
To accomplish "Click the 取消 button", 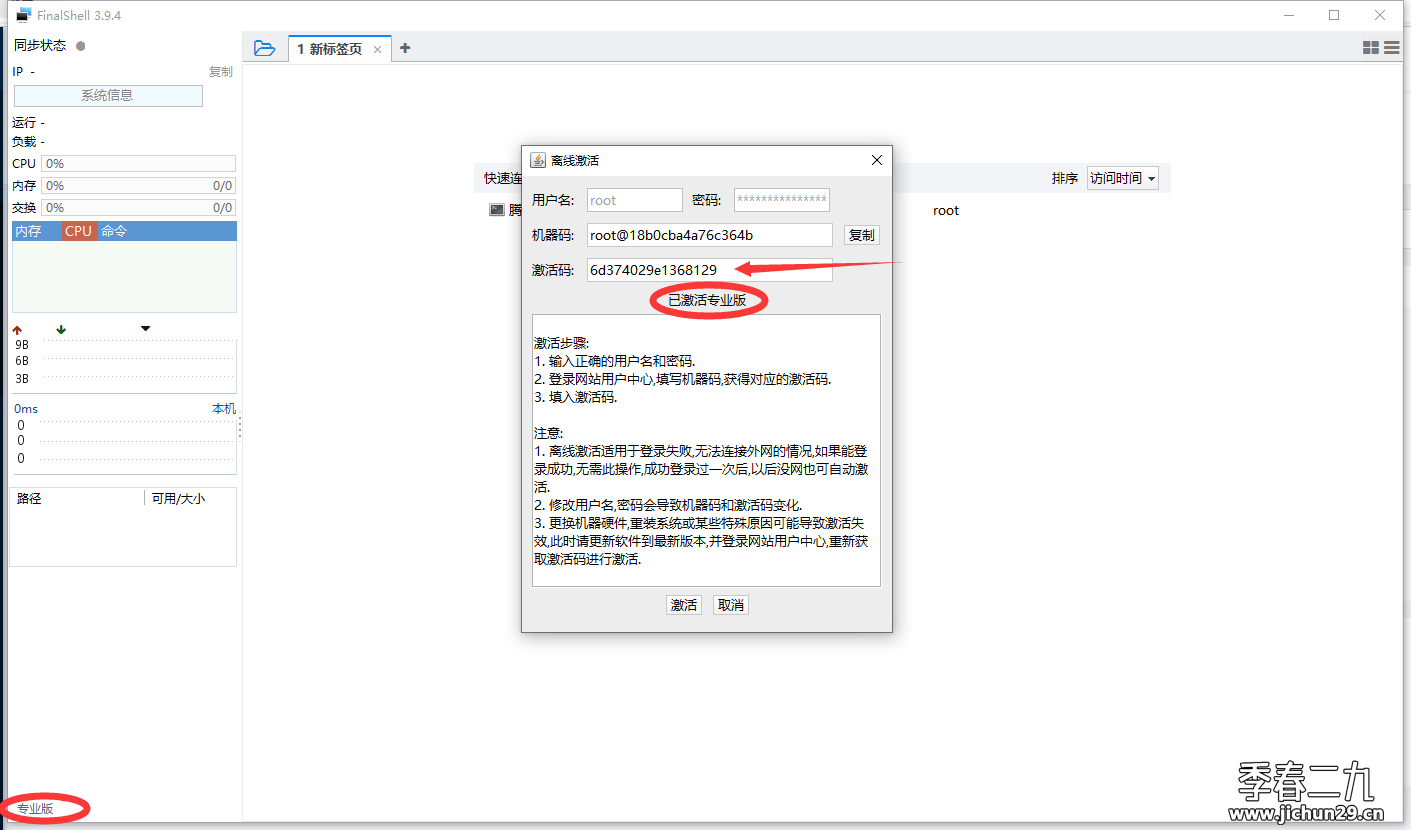I will point(731,605).
